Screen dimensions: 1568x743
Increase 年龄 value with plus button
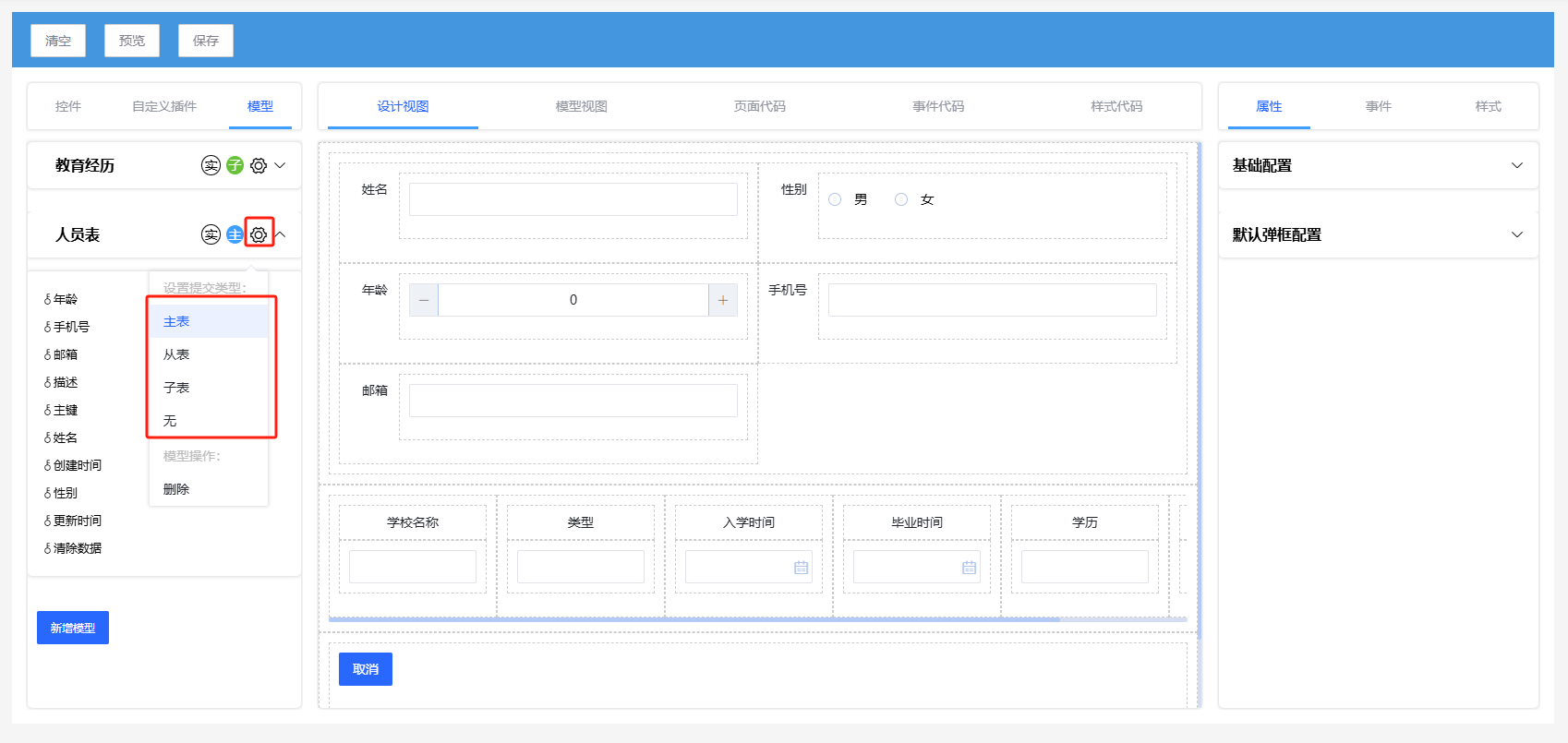[x=722, y=300]
